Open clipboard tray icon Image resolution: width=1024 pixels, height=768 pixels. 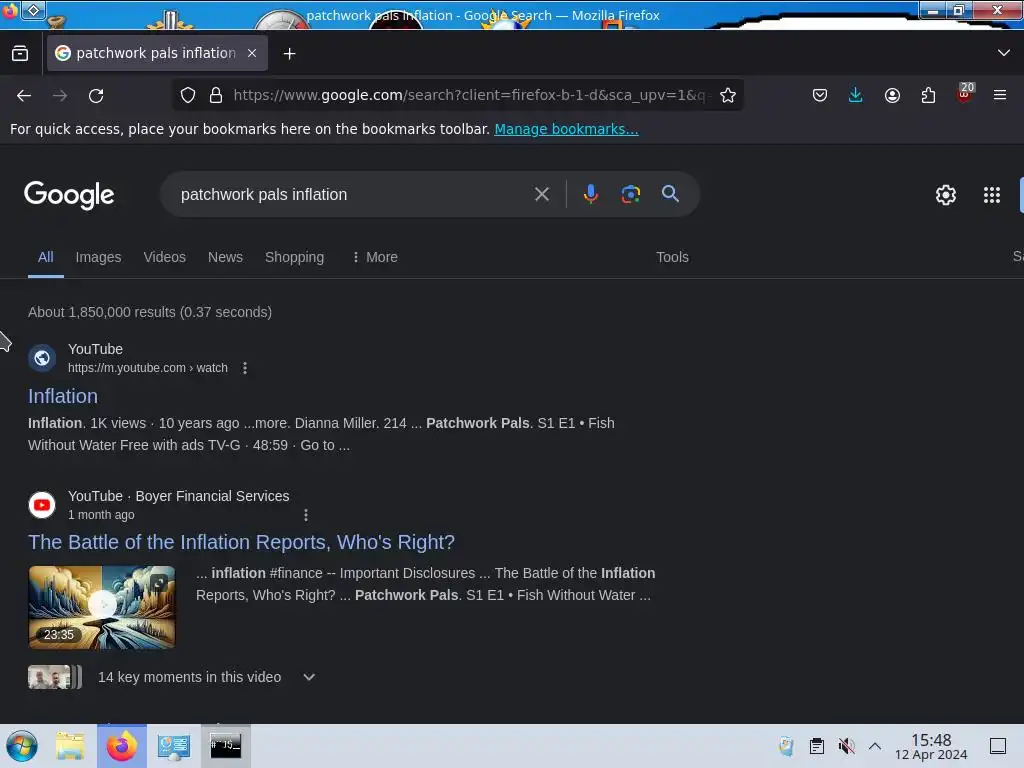point(816,746)
